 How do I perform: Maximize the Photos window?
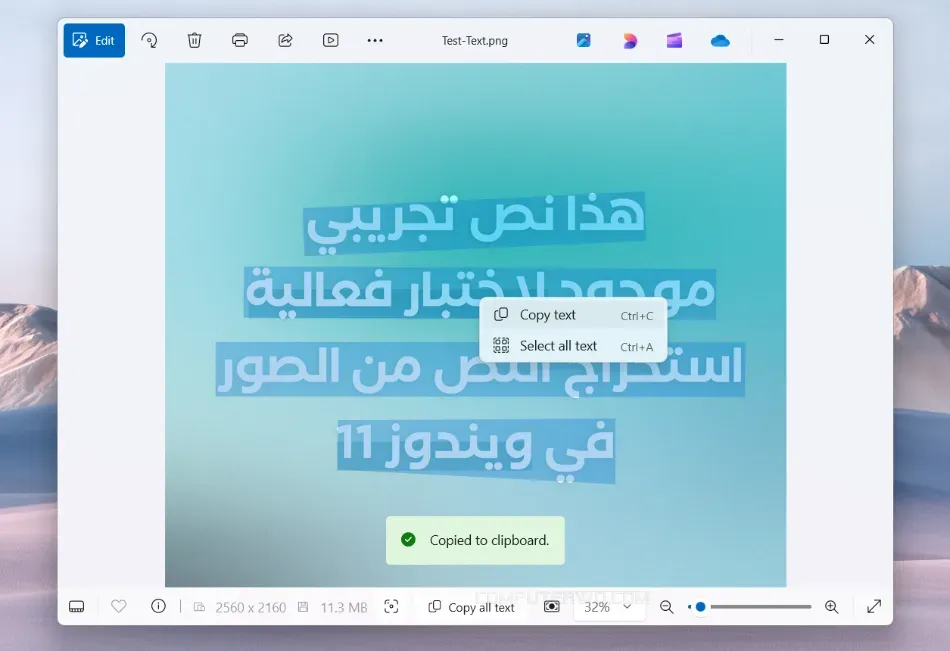[x=824, y=39]
